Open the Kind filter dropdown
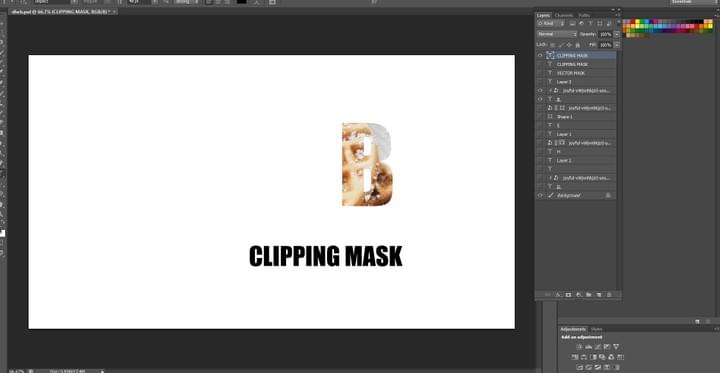This screenshot has height=373, width=720. point(551,23)
